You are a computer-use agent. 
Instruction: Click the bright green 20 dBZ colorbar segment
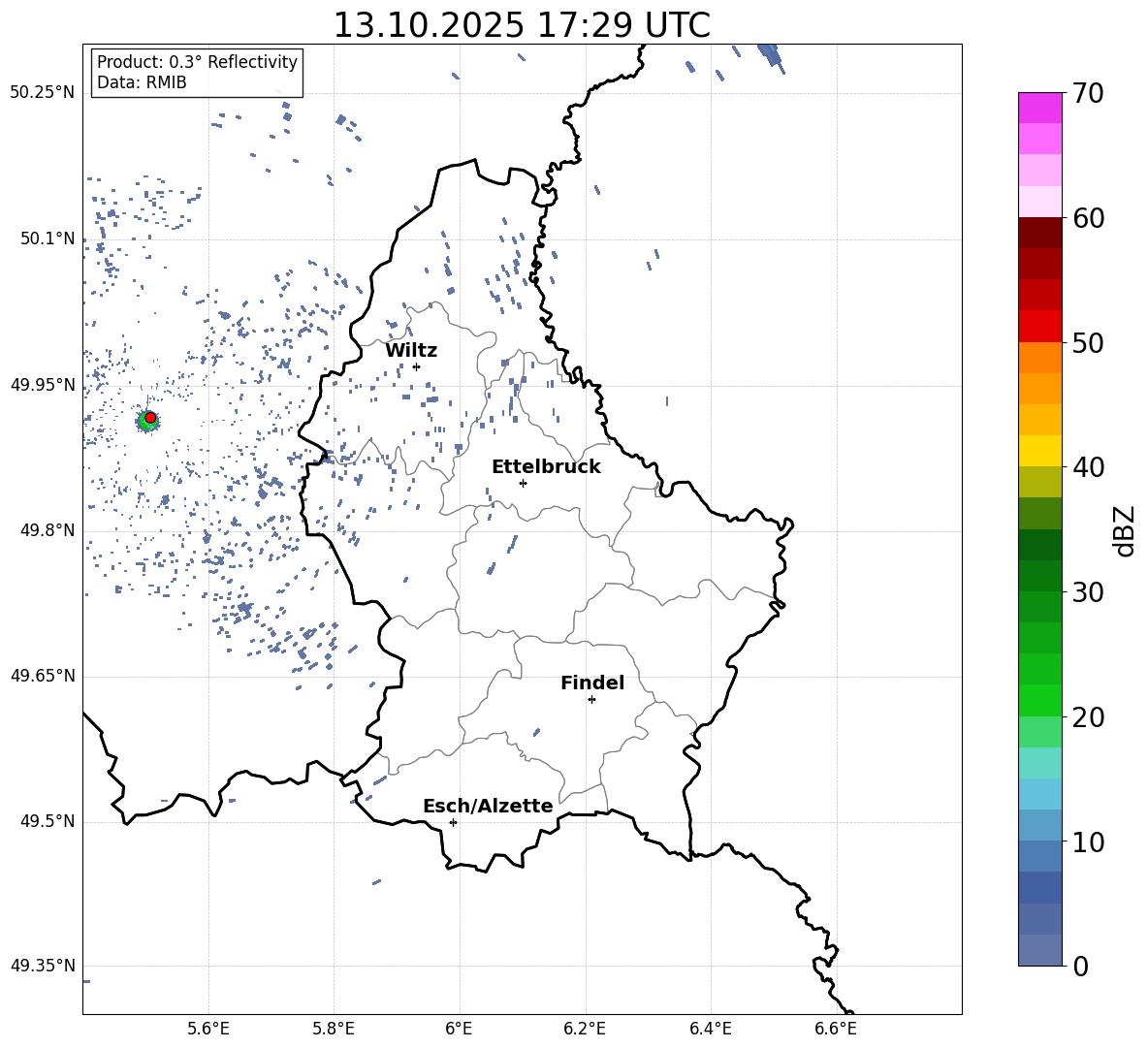point(1040,700)
